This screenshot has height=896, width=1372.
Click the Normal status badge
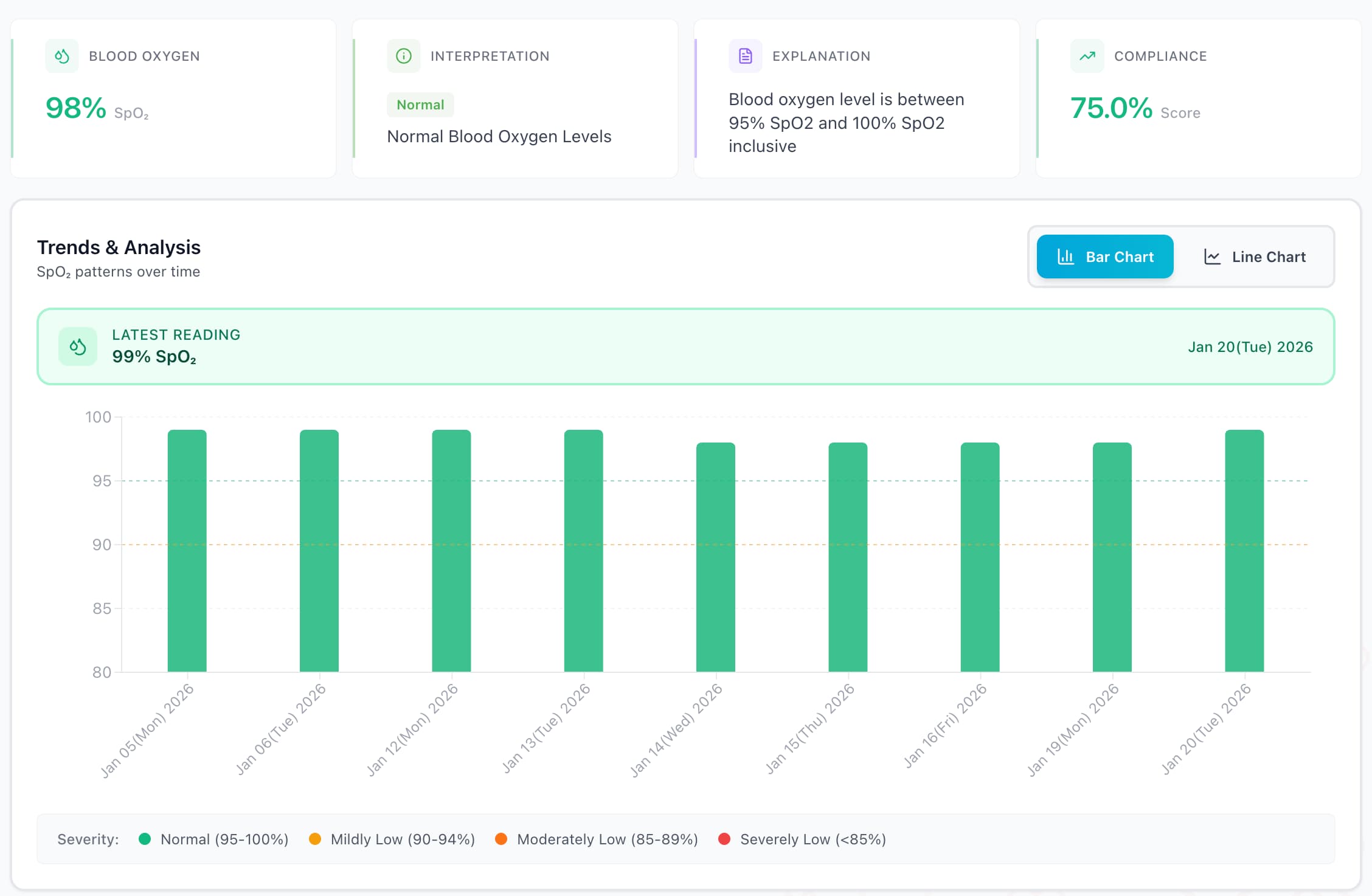(x=420, y=105)
